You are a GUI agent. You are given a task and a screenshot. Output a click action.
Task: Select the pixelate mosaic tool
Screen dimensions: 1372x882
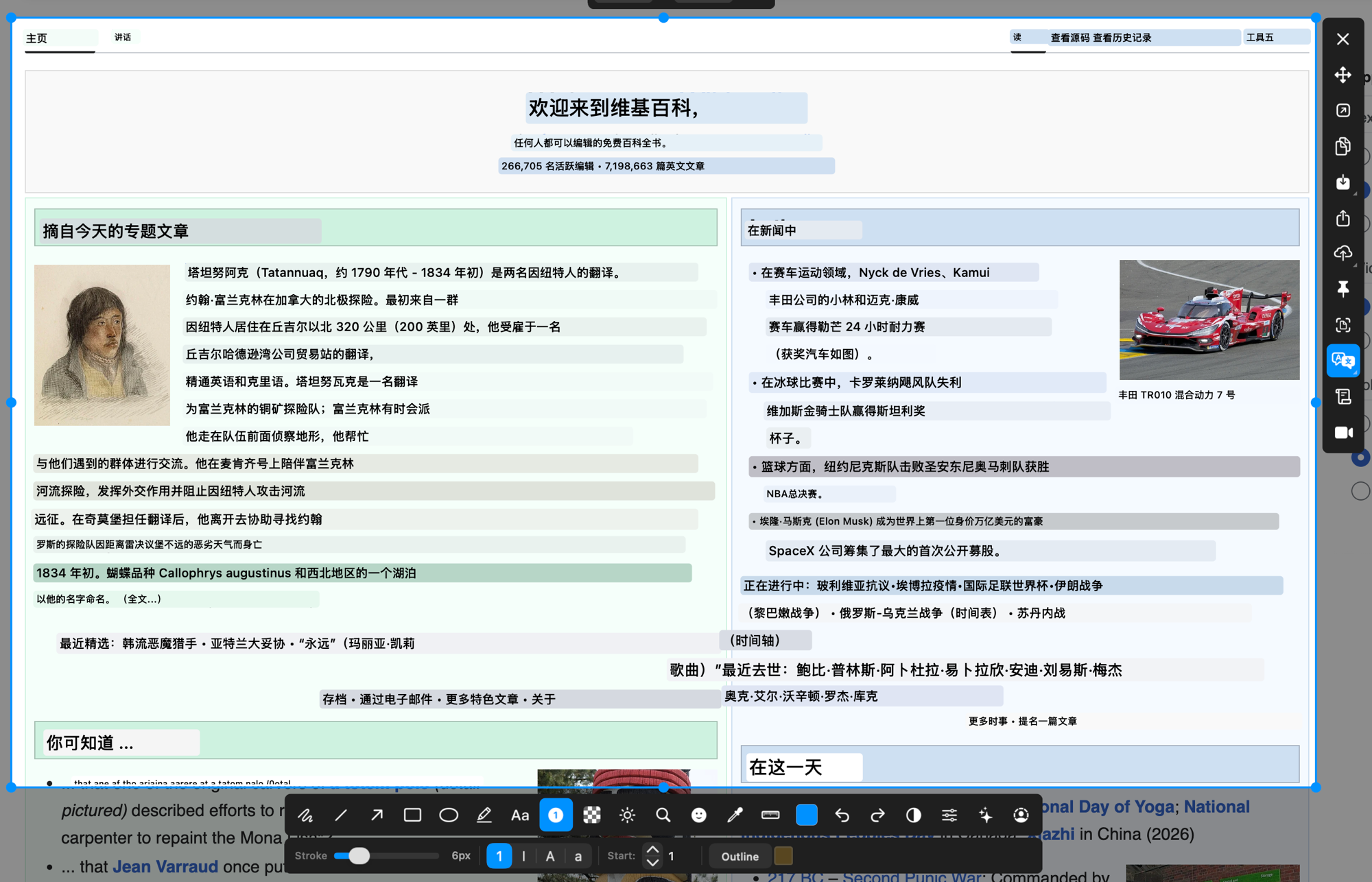591,815
